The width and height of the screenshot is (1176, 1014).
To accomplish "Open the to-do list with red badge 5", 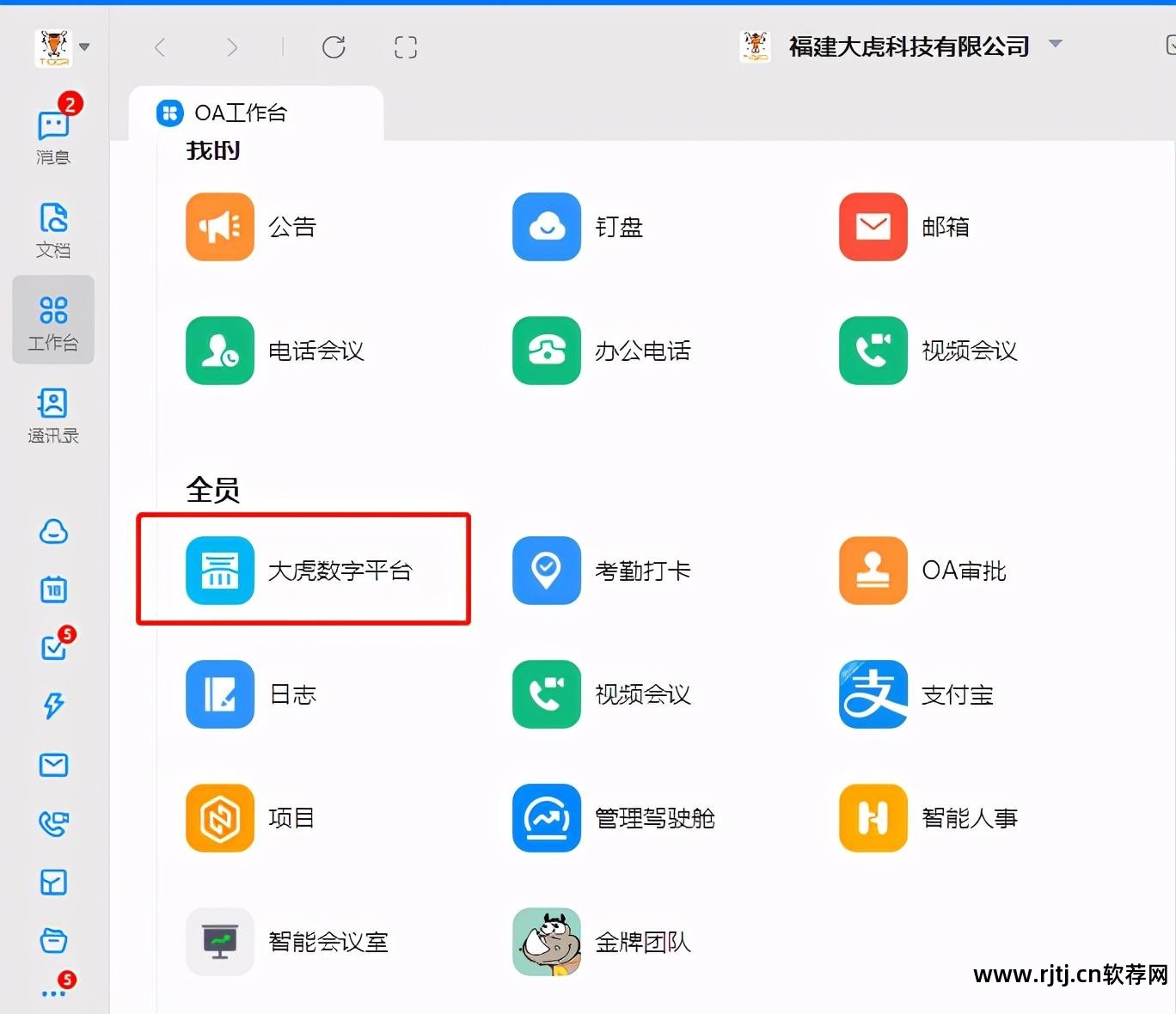I will [53, 647].
